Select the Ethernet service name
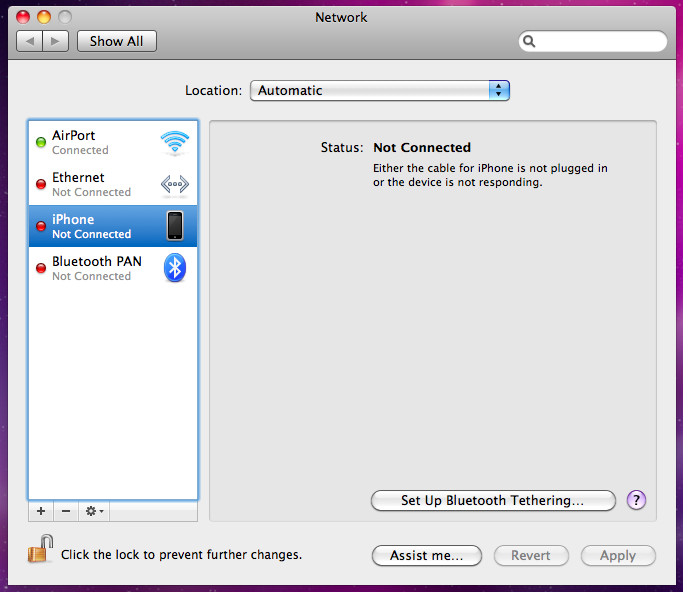 tap(78, 177)
